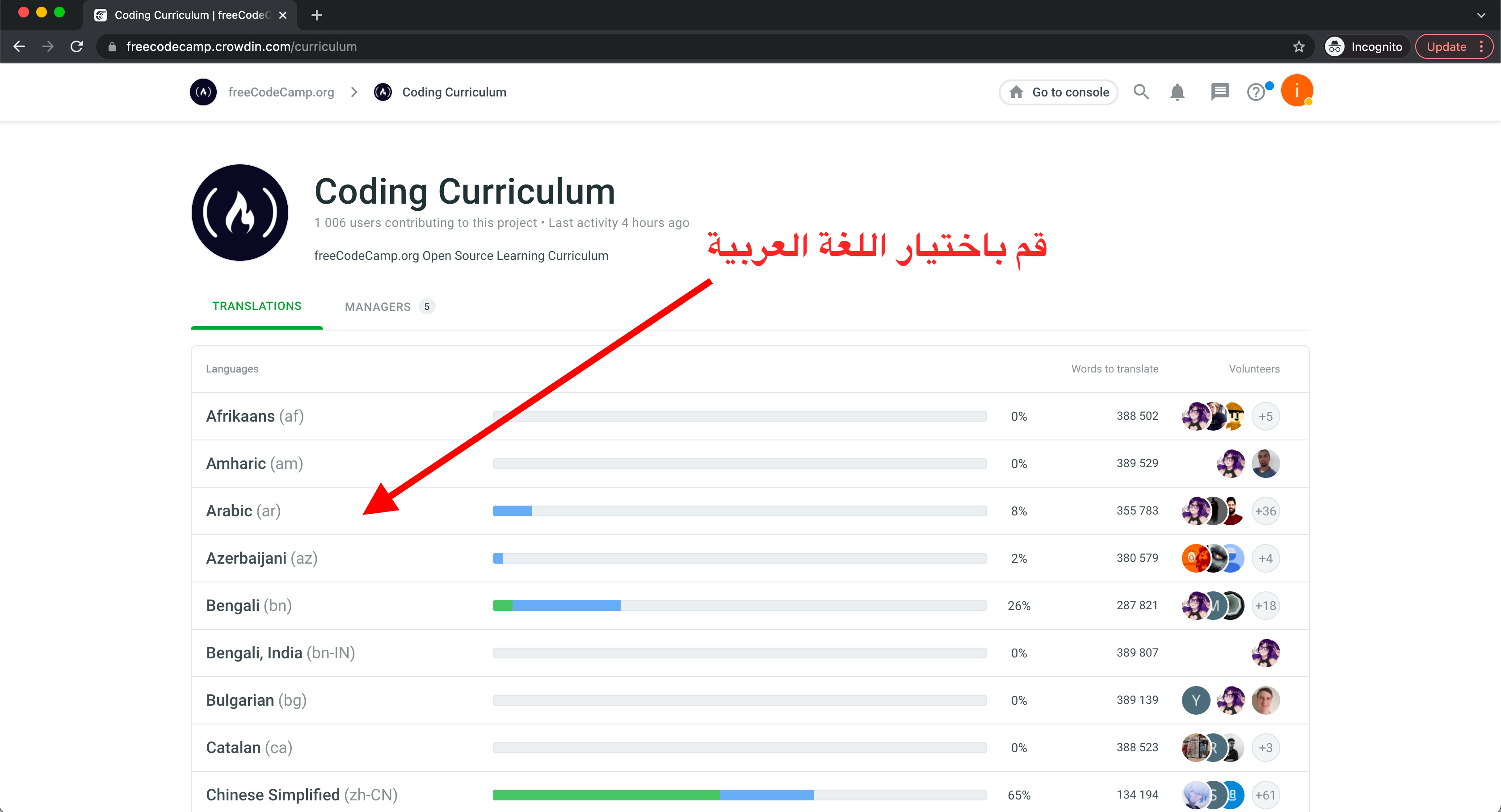1501x812 pixels.
Task: Select the TRANSLATIONS tab
Action: coord(256,306)
